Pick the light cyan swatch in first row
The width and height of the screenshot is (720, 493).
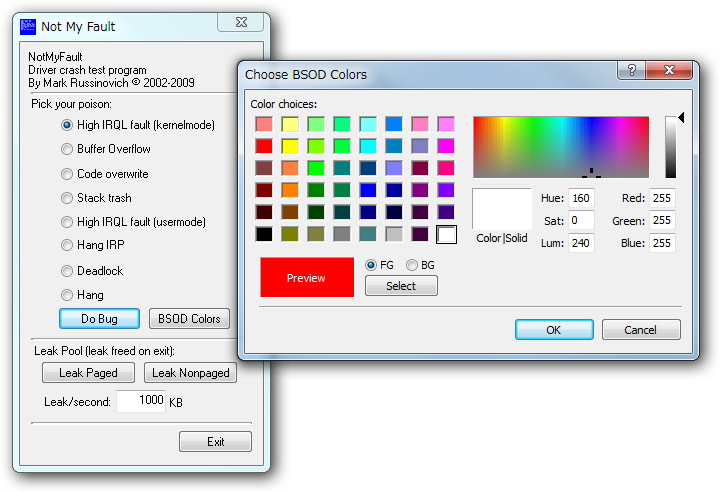tap(368, 124)
